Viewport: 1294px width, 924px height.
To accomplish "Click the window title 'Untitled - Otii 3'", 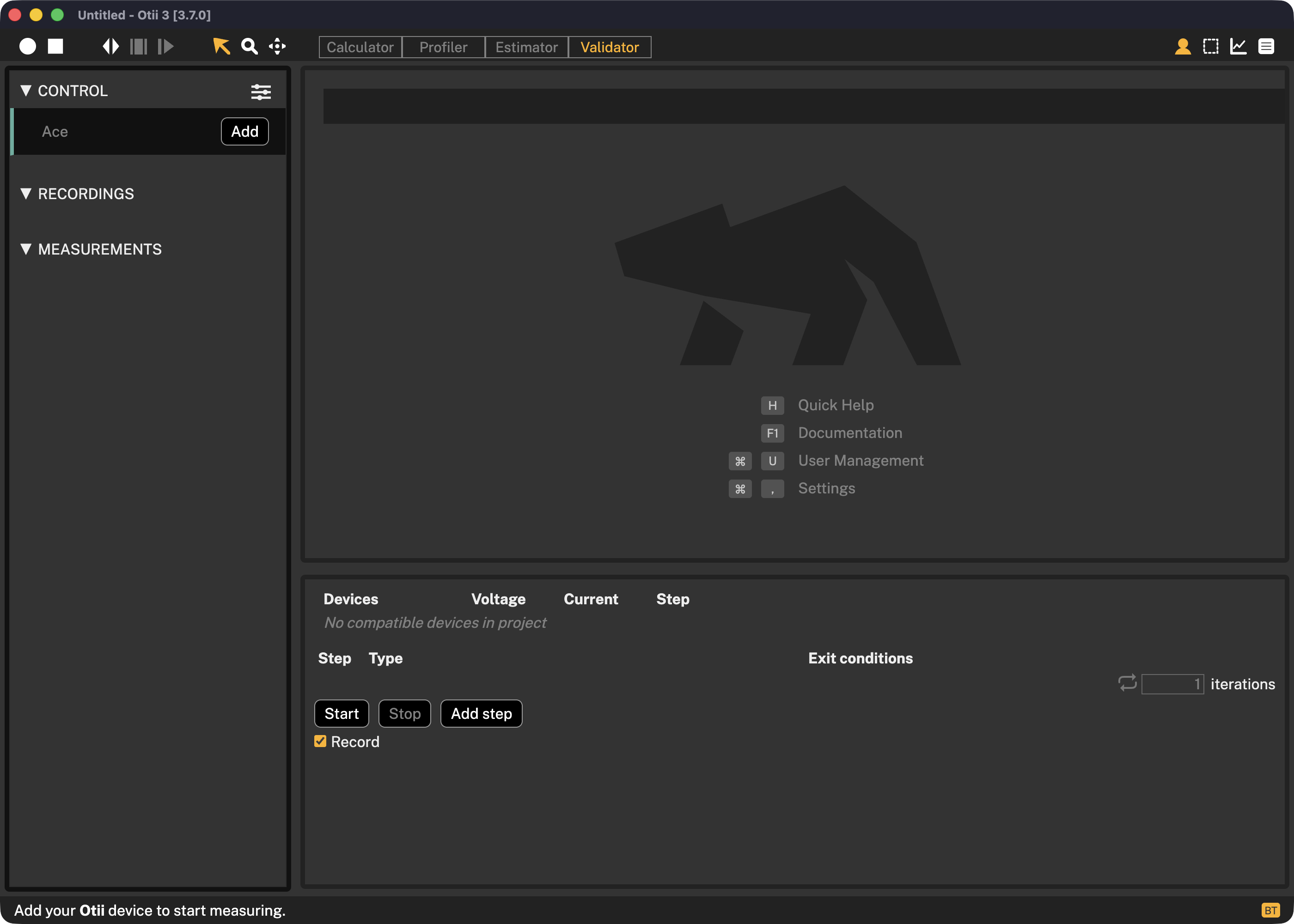I will [144, 15].
